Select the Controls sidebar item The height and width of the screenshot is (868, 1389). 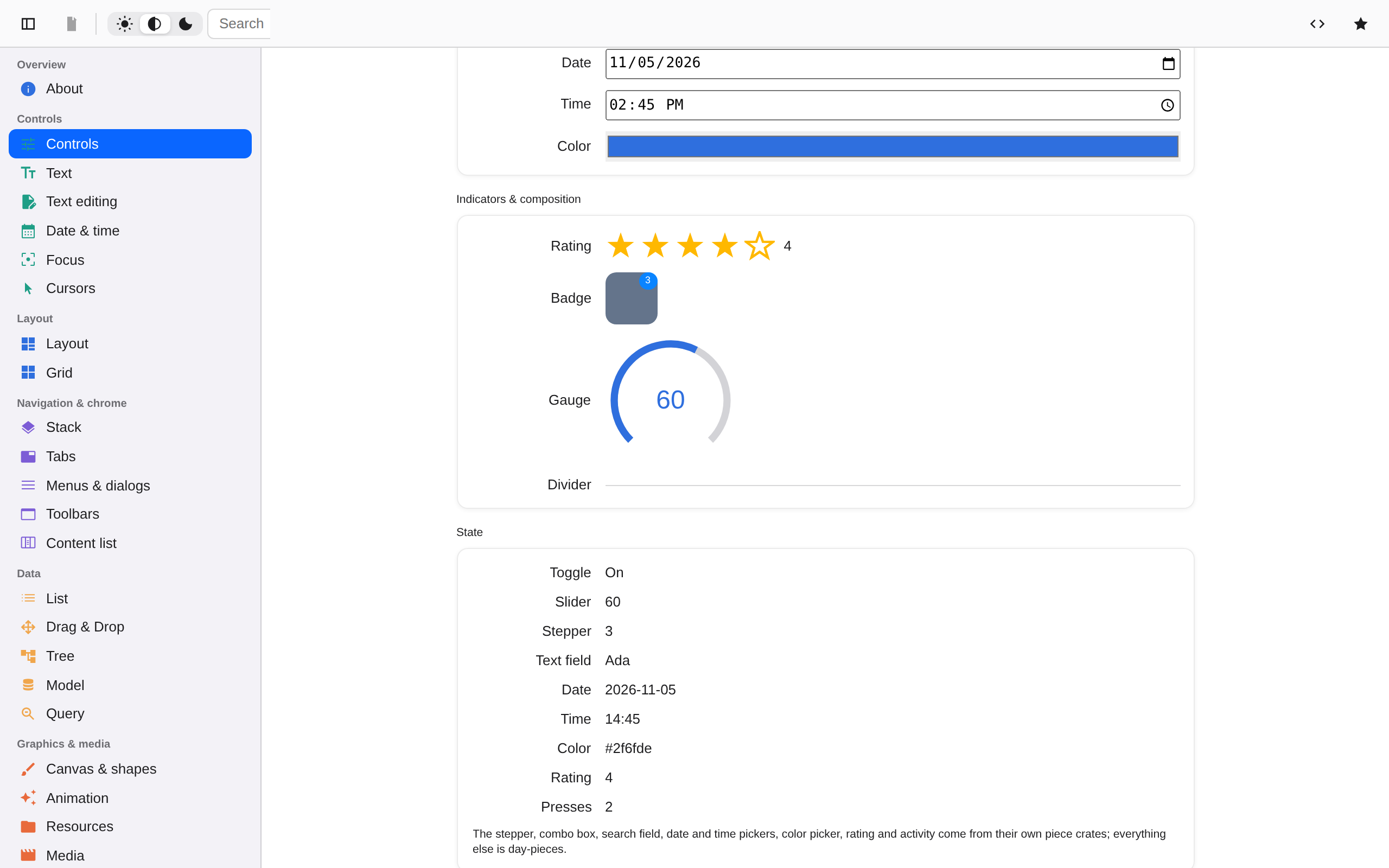click(130, 144)
